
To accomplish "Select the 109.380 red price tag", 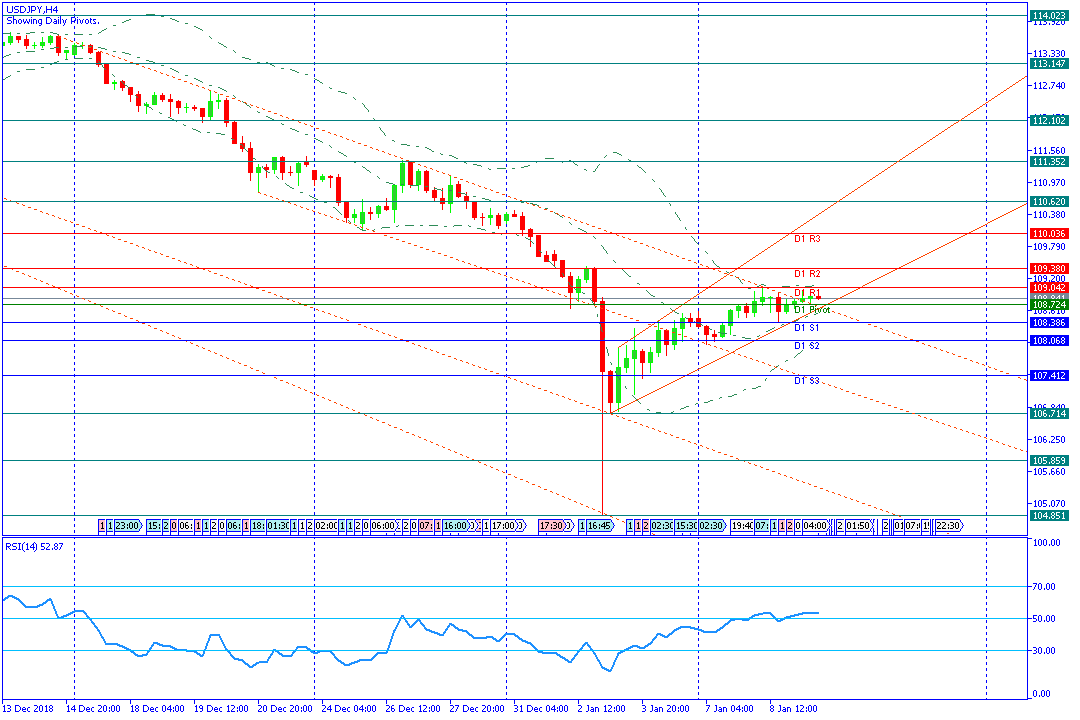I will (x=1048, y=269).
